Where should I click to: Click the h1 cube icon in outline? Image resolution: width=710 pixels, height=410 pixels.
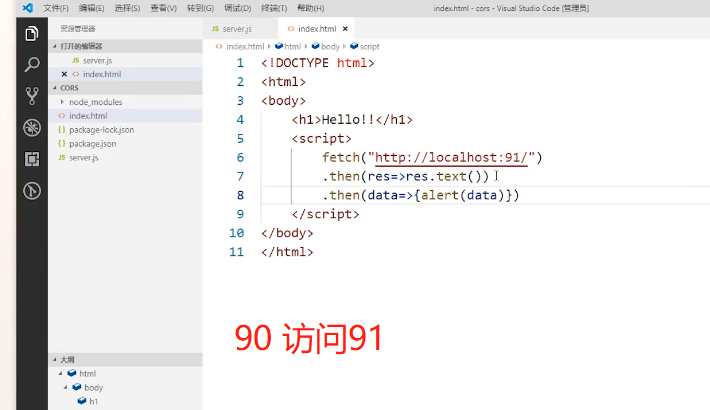click(82, 400)
